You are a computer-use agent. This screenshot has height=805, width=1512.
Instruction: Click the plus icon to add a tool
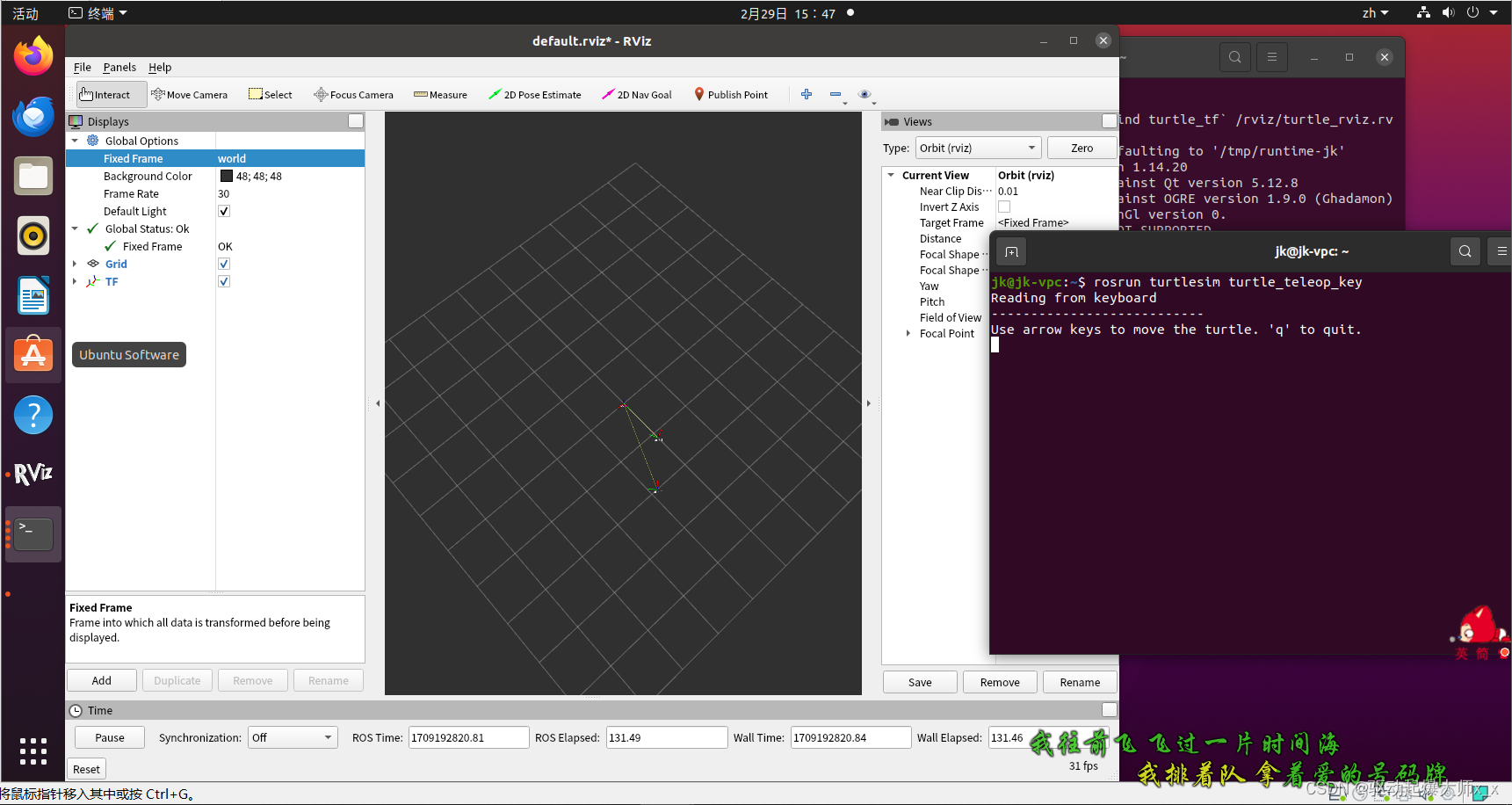(x=807, y=94)
